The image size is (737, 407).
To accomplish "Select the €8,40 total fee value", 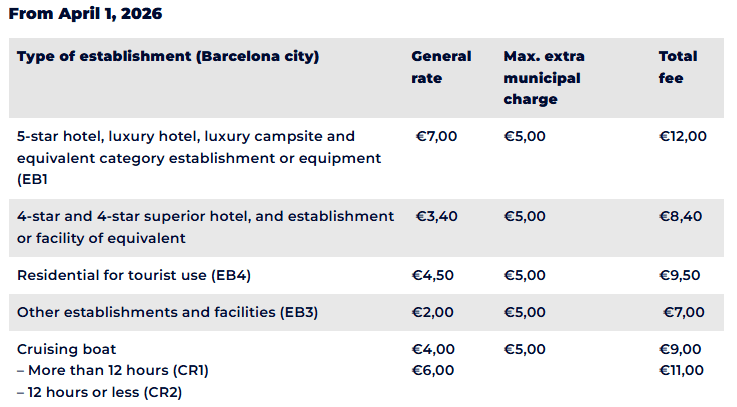I will click(x=680, y=216).
